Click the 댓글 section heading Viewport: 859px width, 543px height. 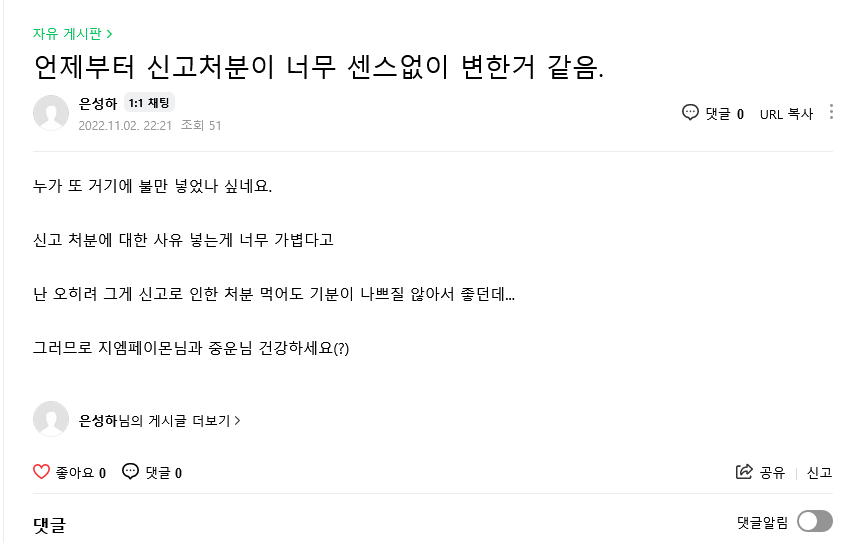49,524
